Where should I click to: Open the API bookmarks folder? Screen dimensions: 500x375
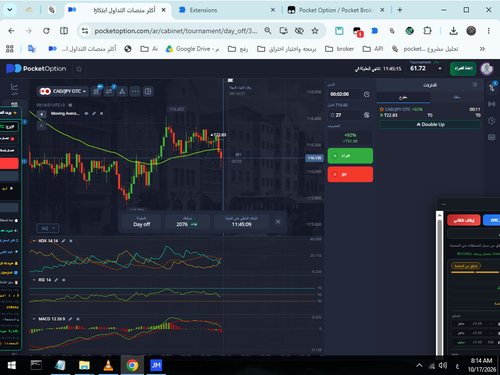[x=373, y=49]
